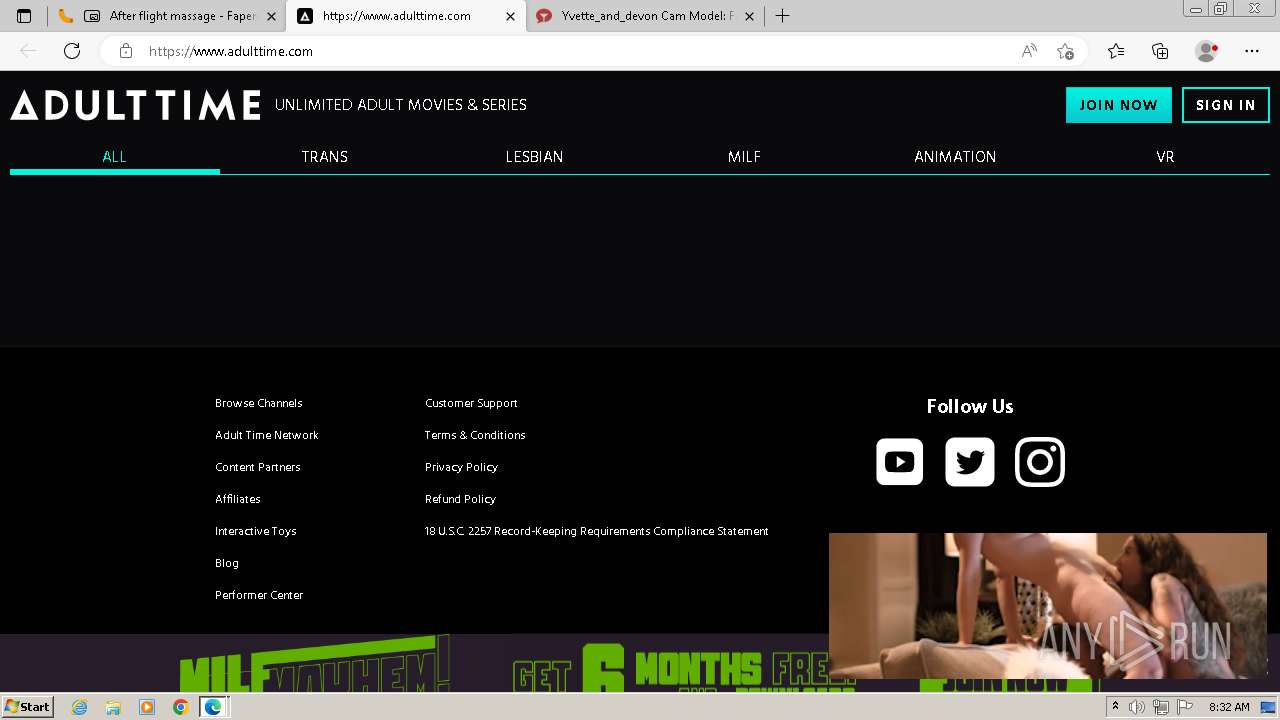1280x720 pixels.
Task: Open the tab actions menu icon
Action: coord(24,16)
